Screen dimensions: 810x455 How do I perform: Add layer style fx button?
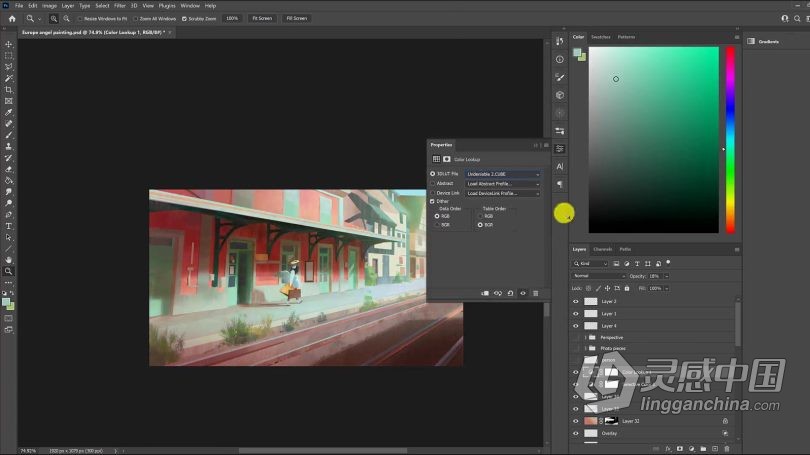click(668, 449)
